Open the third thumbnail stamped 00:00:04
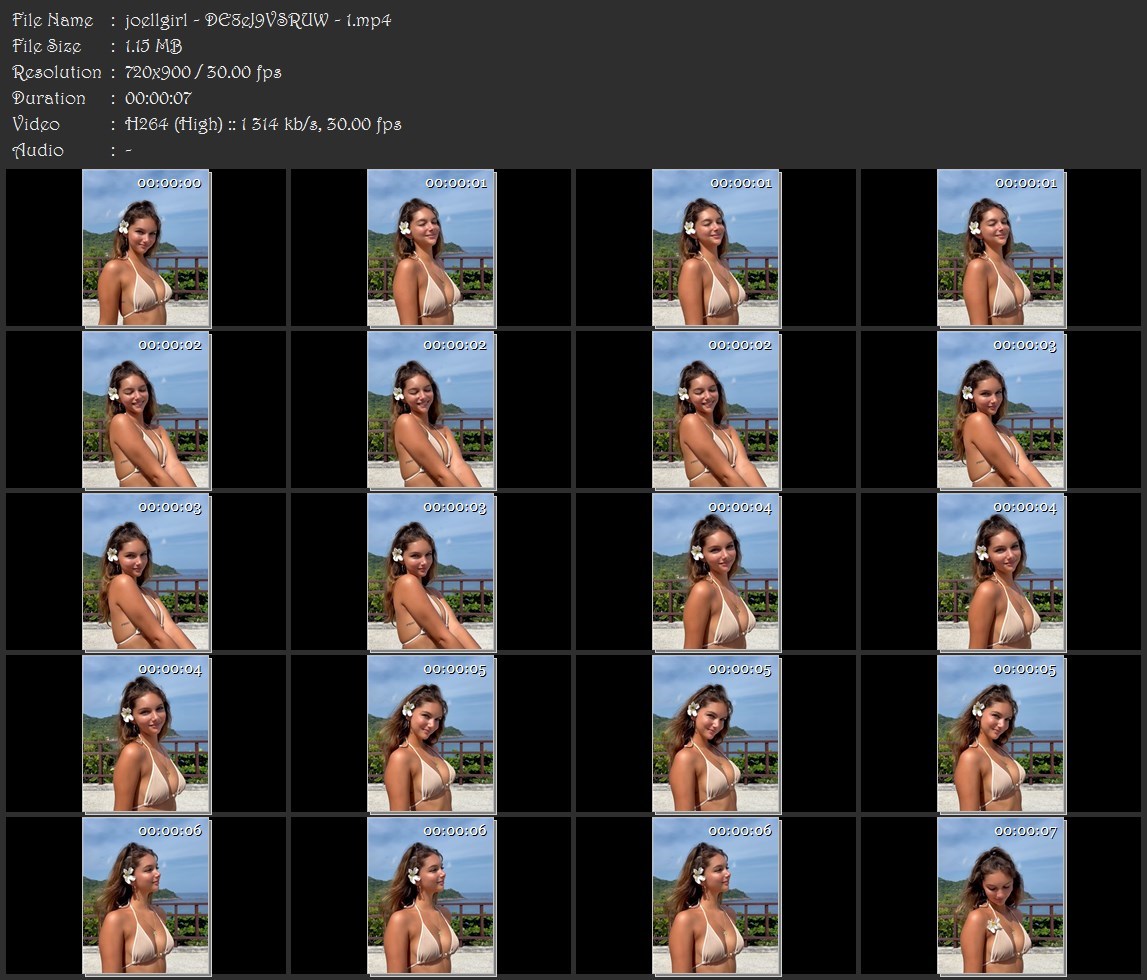The image size is (1147, 980). (x=146, y=734)
